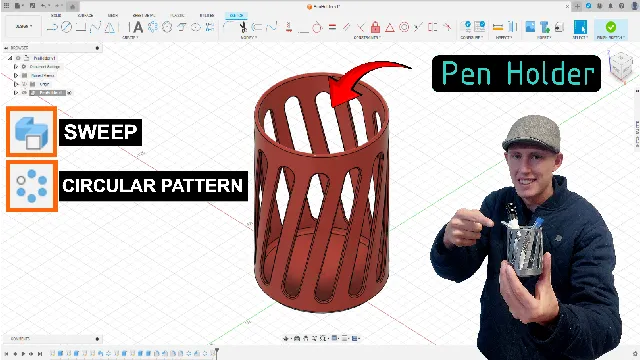Pin the Comments panel dot
Image resolution: width=640 pixels, height=360 pixels.
(97, 339)
